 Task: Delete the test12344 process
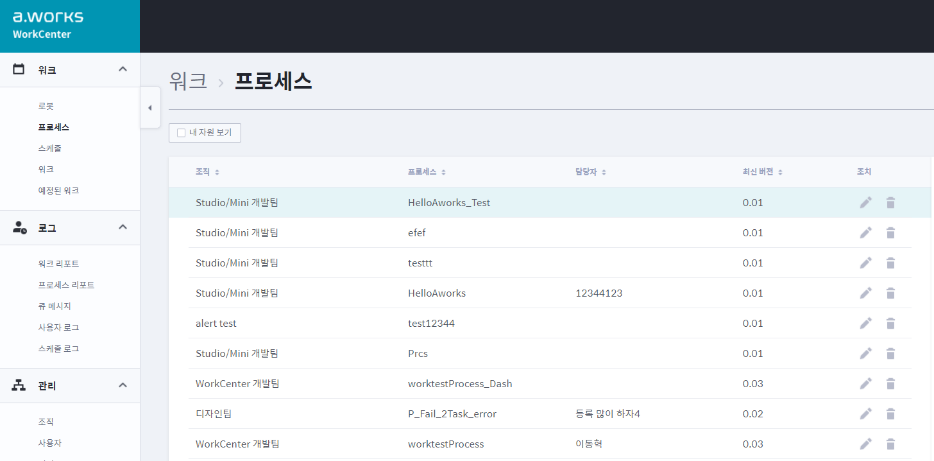click(891, 323)
